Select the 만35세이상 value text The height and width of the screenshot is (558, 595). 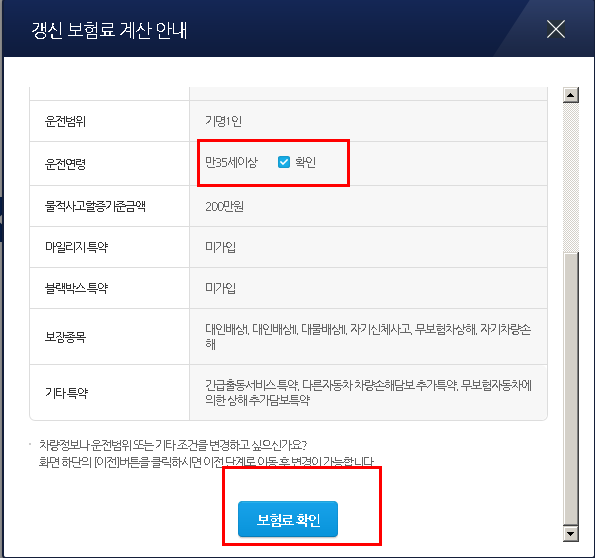click(x=231, y=162)
